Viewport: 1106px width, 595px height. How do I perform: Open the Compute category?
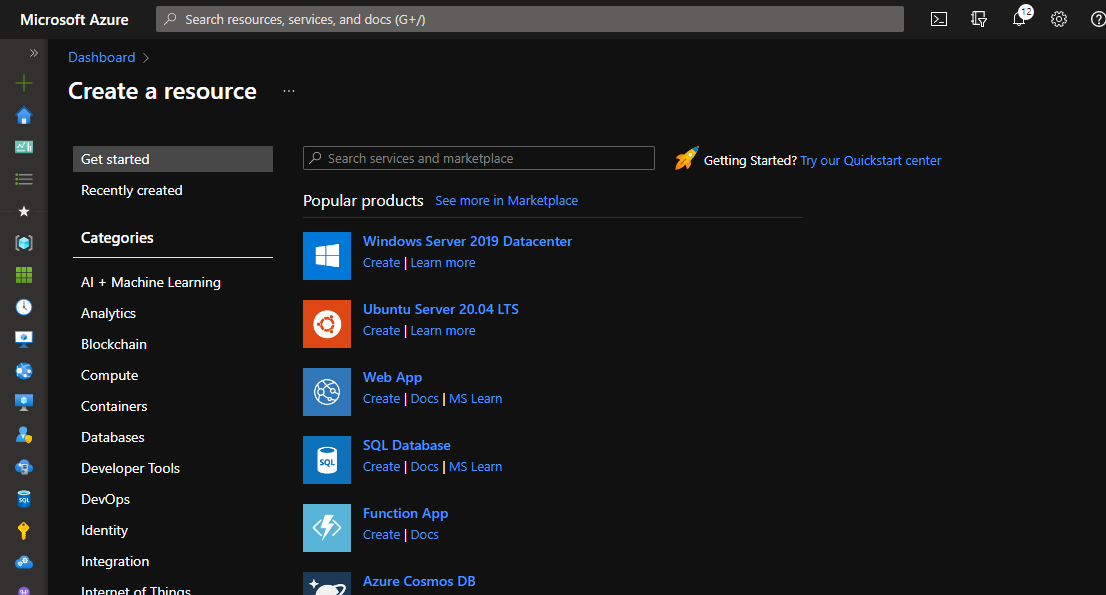(110, 375)
